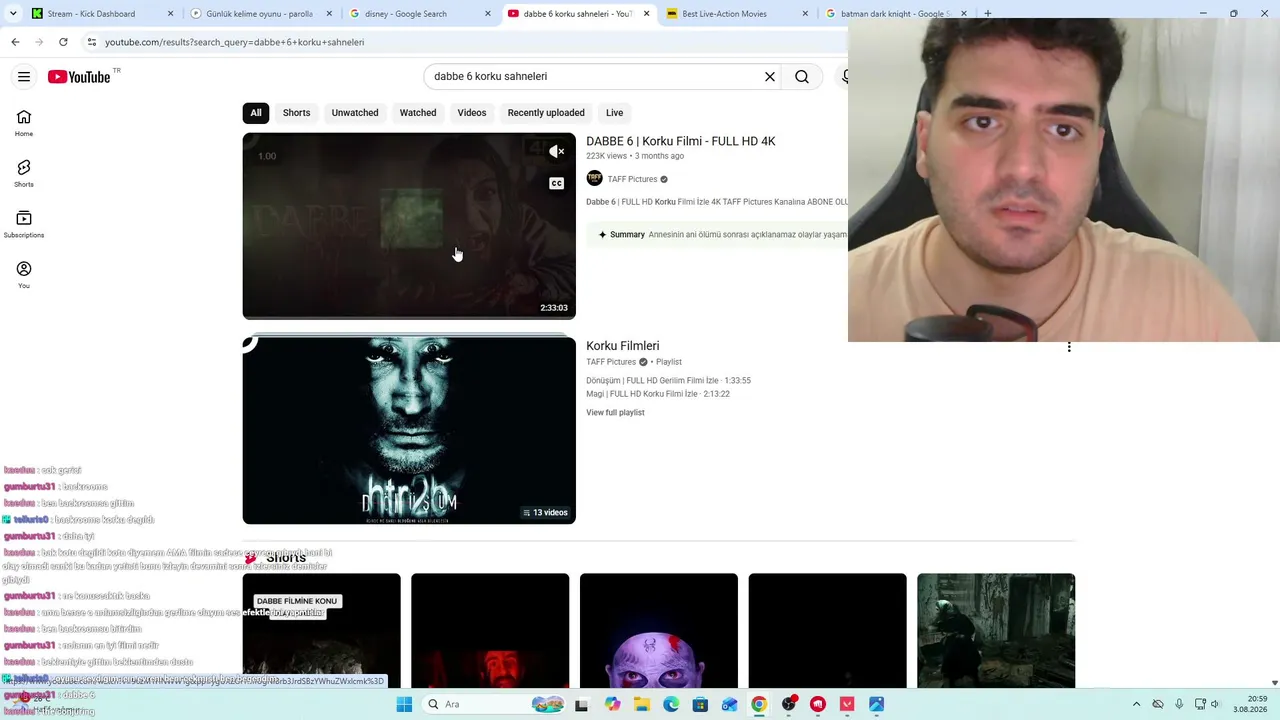Select the Shorts filter chip
Image resolution: width=1280 pixels, height=720 pixels.
point(296,113)
